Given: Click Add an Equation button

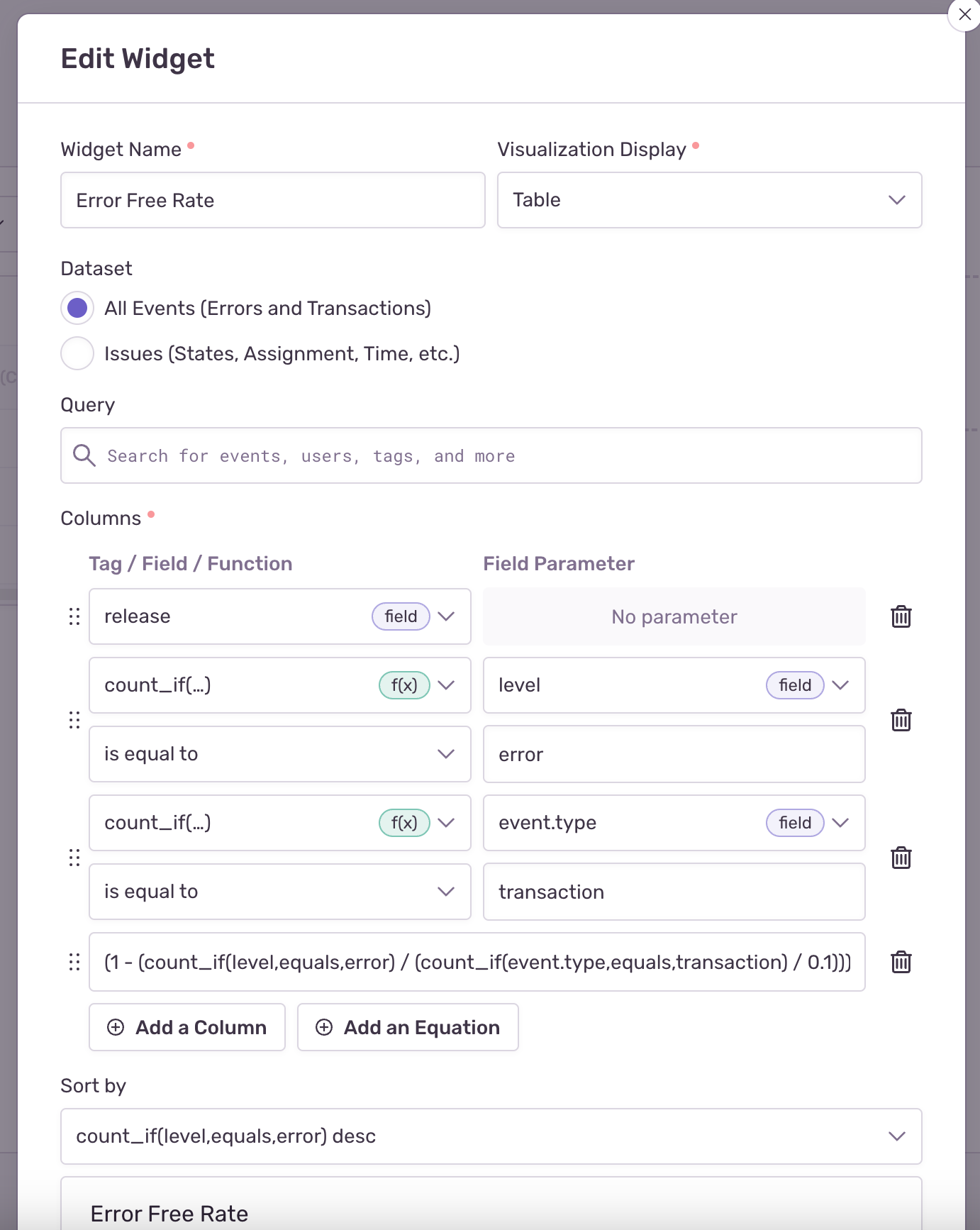Looking at the screenshot, I should [408, 1027].
